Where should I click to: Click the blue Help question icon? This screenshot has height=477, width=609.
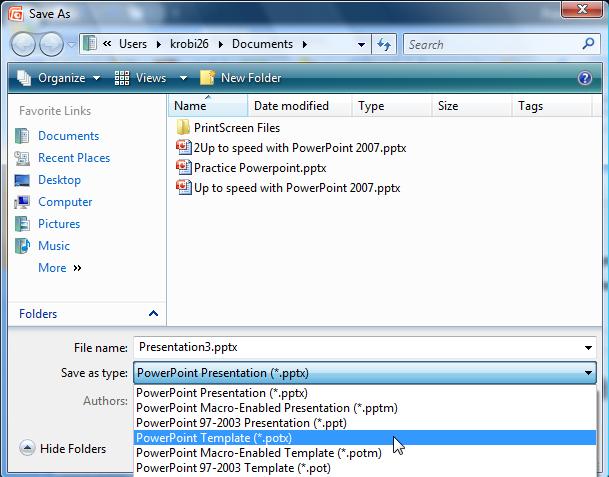[x=585, y=78]
